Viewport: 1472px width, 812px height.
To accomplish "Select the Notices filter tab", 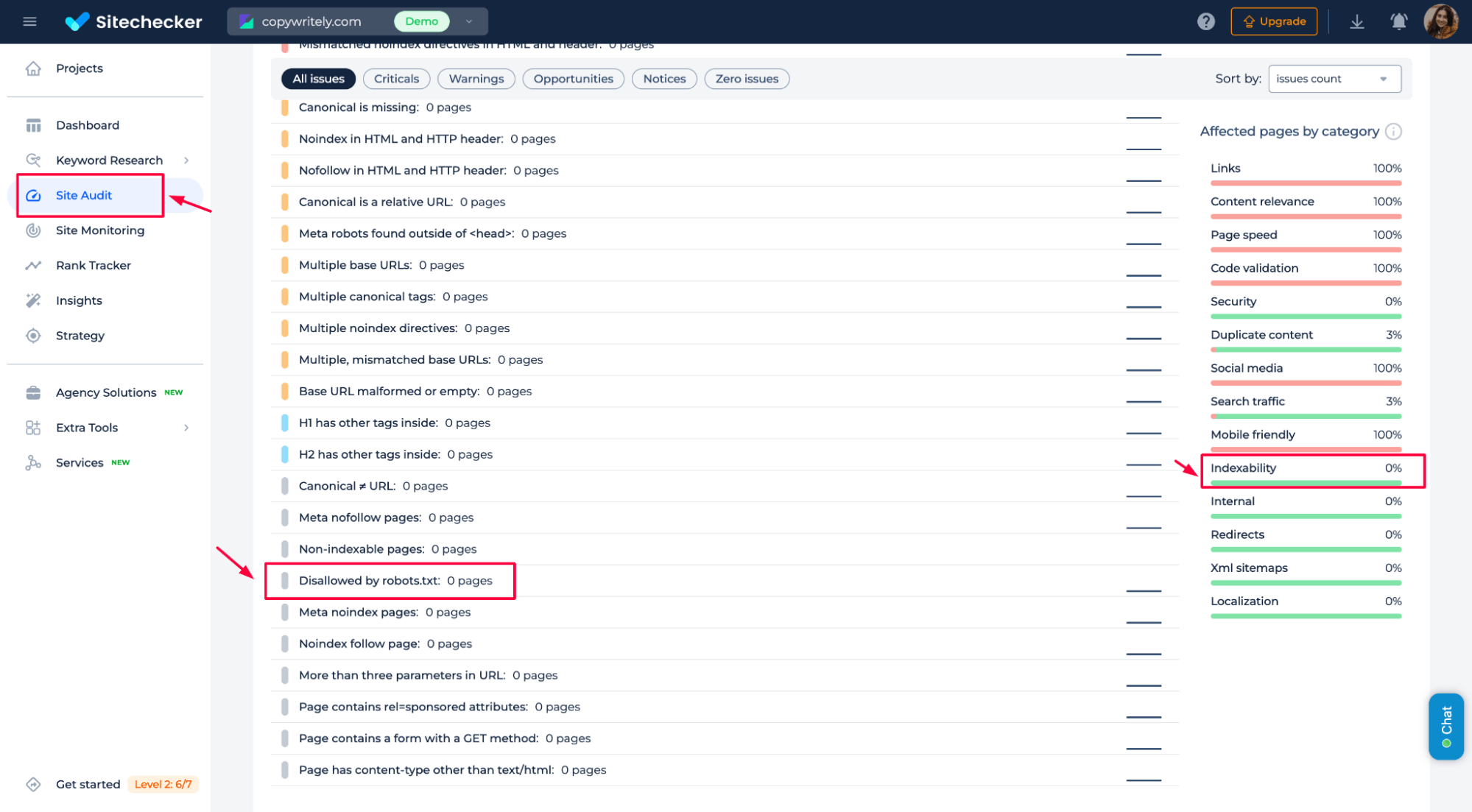I will [664, 79].
